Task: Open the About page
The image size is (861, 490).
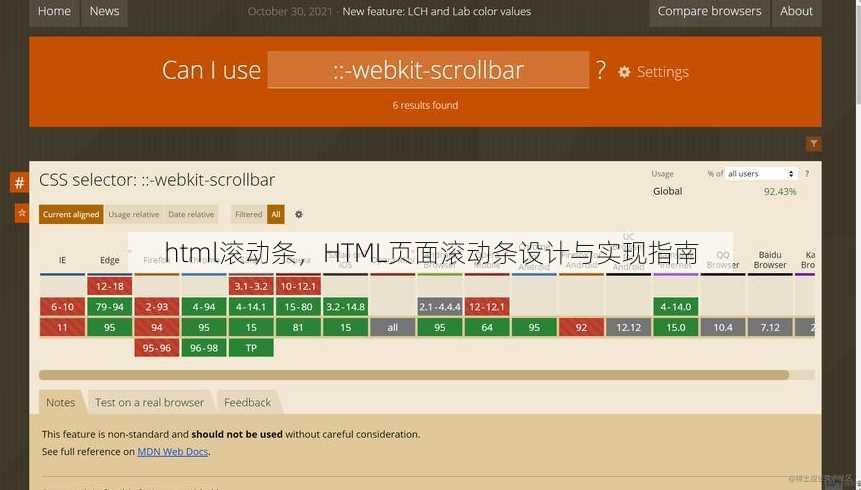Action: [796, 11]
